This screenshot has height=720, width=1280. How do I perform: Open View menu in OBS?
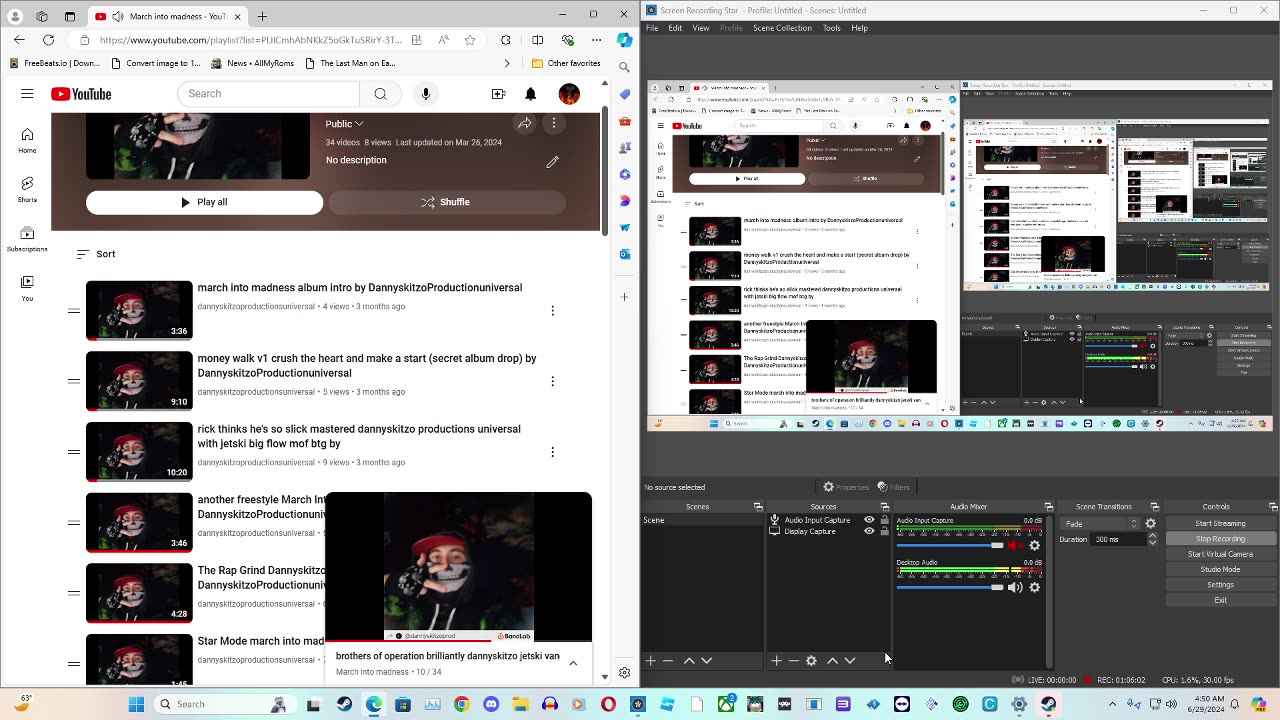click(x=701, y=28)
